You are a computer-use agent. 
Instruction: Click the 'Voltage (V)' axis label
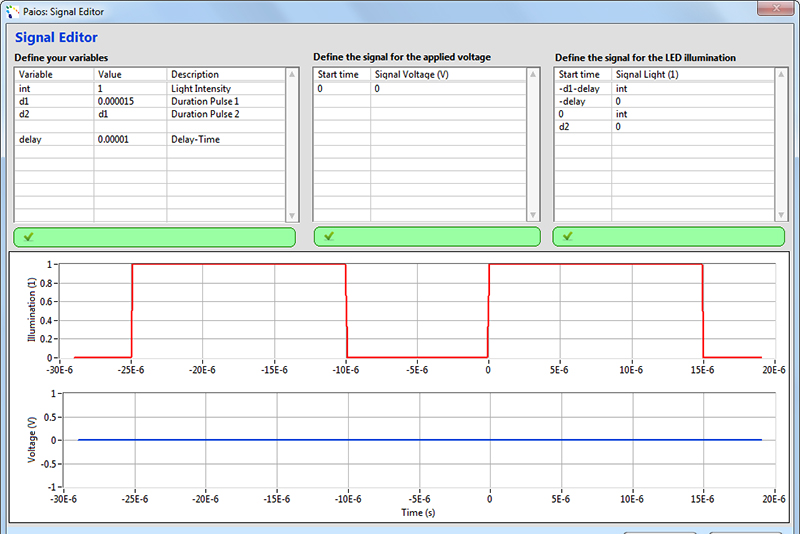tap(32, 439)
